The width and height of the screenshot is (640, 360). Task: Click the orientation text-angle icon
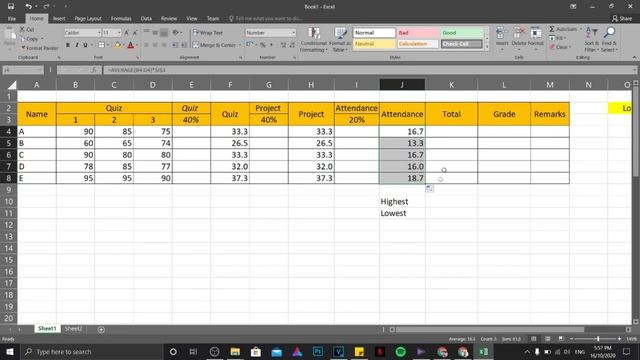pyautogui.click(x=176, y=33)
